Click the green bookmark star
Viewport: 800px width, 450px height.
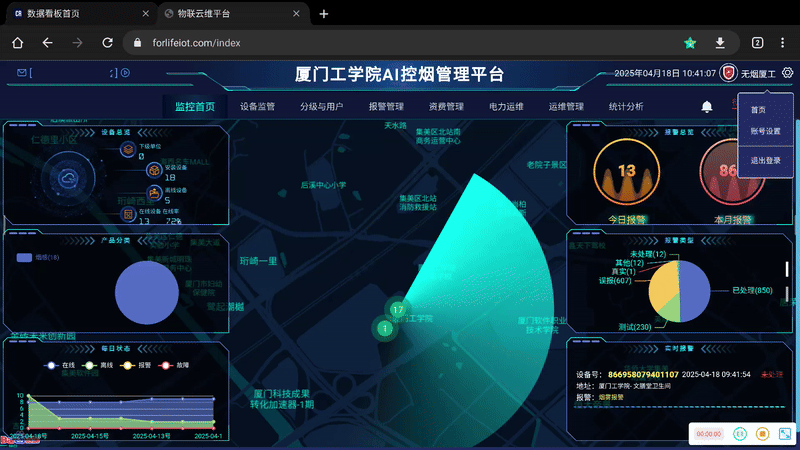690,43
